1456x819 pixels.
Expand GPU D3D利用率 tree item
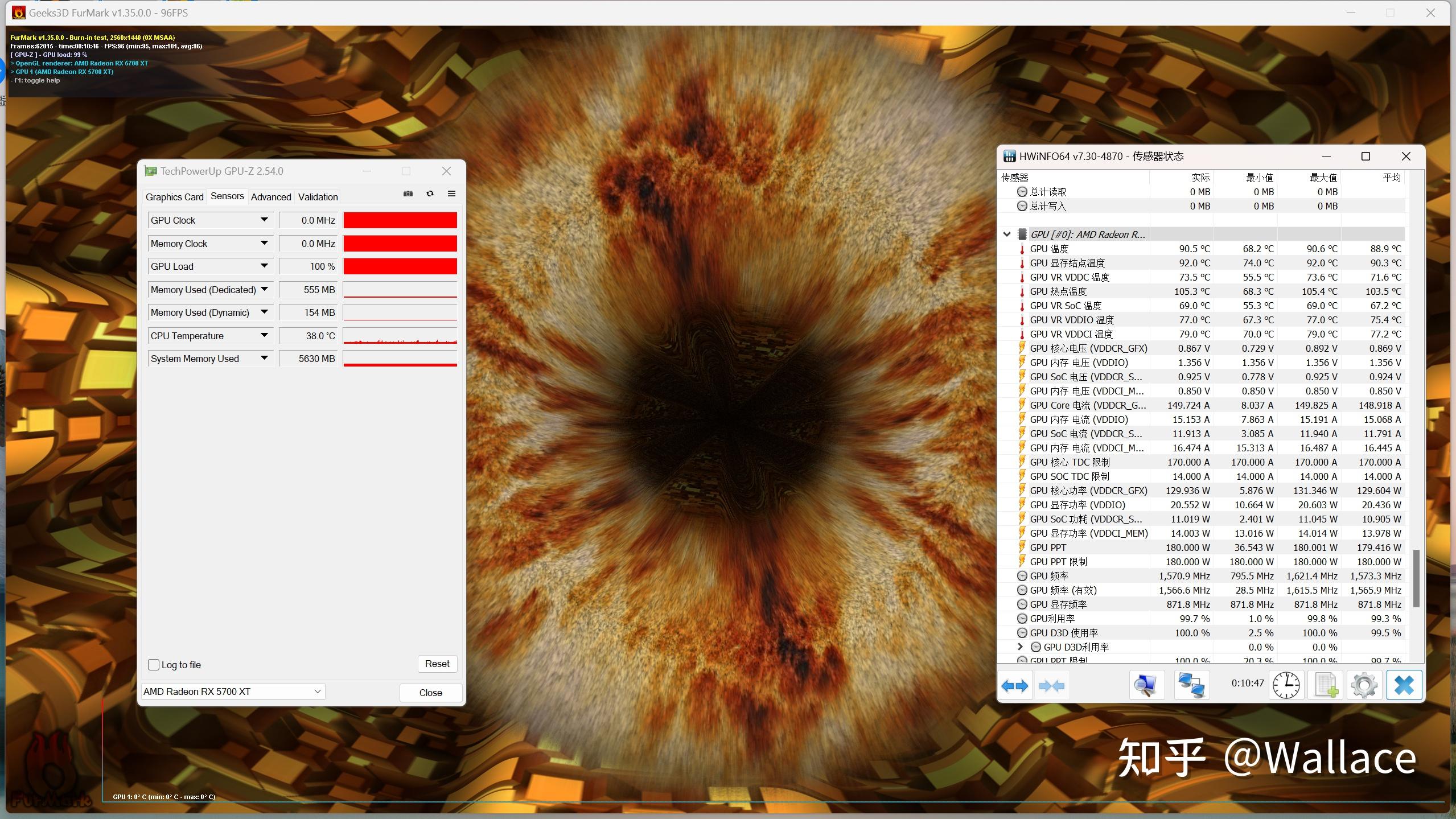[1019, 647]
